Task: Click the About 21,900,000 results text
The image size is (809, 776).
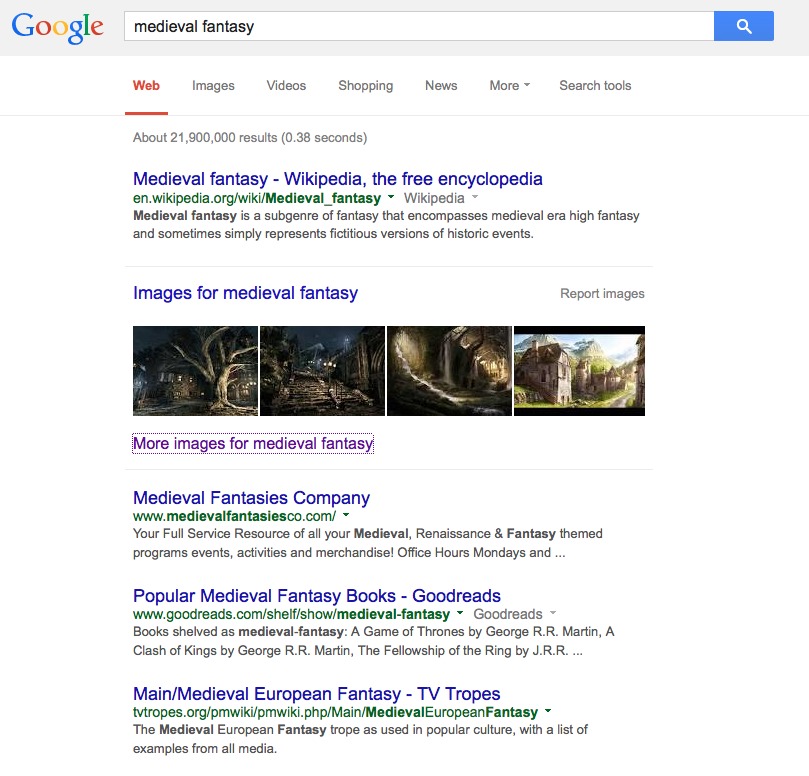Action: click(x=250, y=138)
